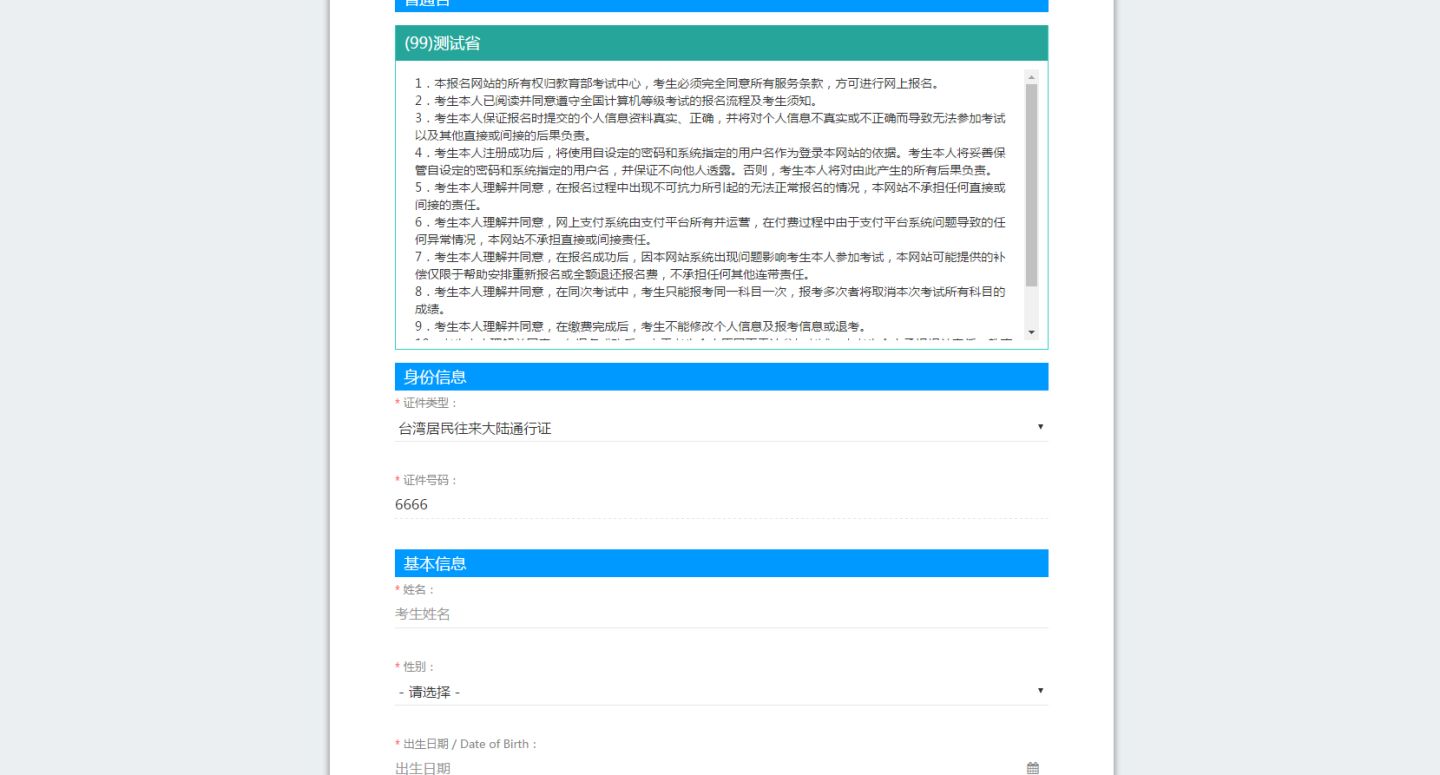Viewport: 1440px width, 775px height.
Task: Click the 性别 field label
Action: [414, 667]
